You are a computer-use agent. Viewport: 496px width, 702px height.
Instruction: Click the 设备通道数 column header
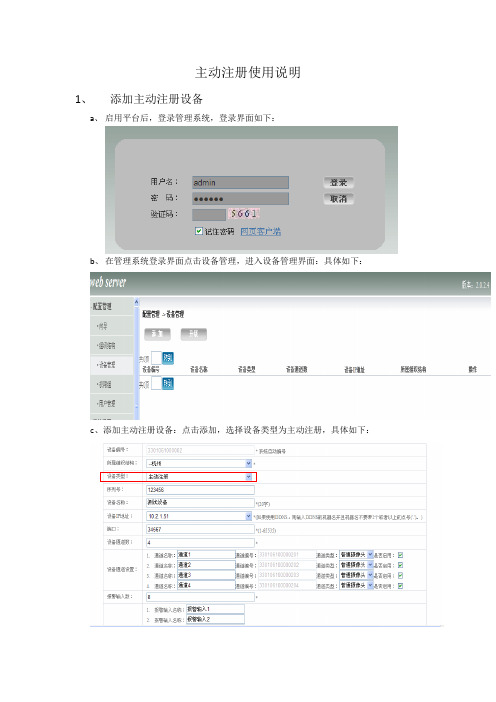296,369
